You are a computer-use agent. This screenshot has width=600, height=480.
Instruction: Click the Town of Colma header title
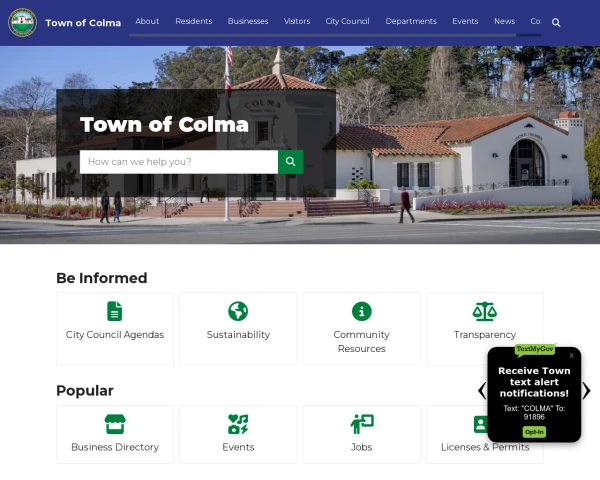pyautogui.click(x=83, y=23)
